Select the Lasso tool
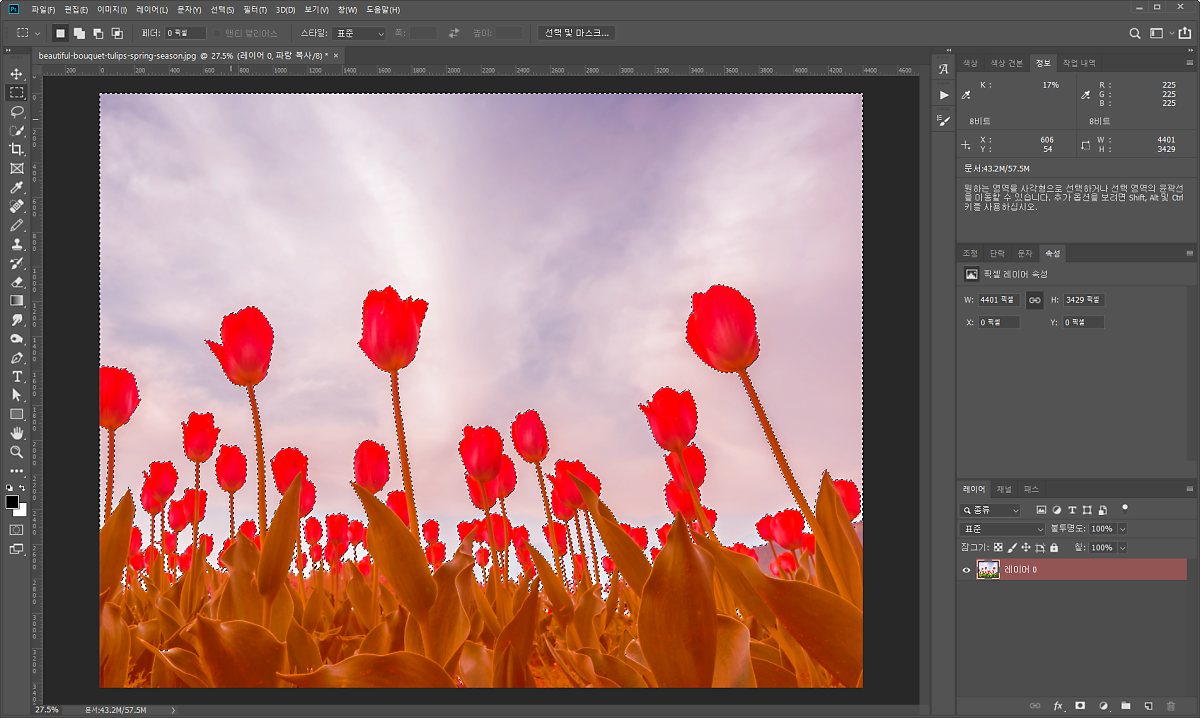1200x718 pixels. coord(17,111)
